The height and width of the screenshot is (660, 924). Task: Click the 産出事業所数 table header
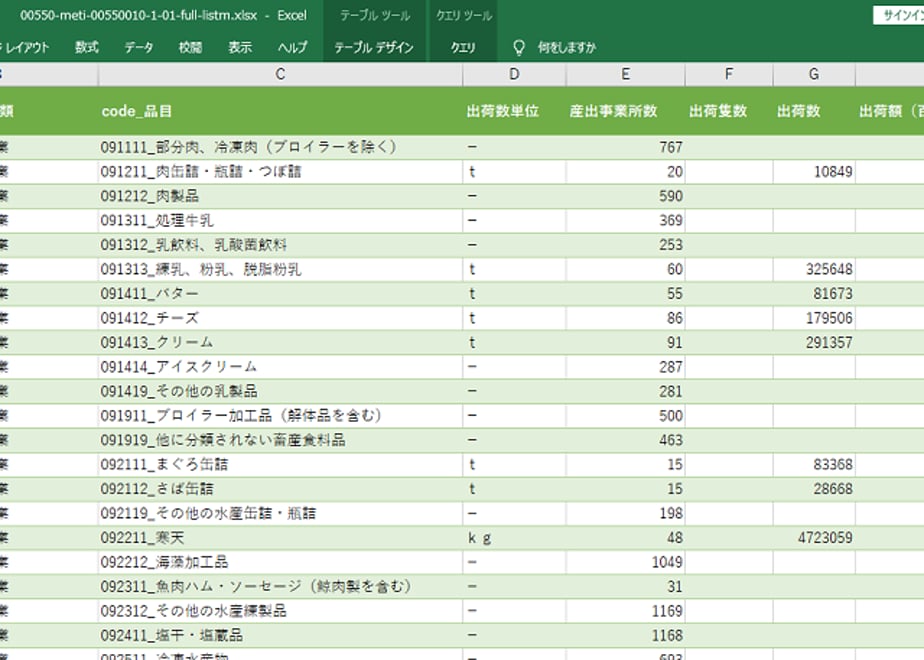(626, 111)
